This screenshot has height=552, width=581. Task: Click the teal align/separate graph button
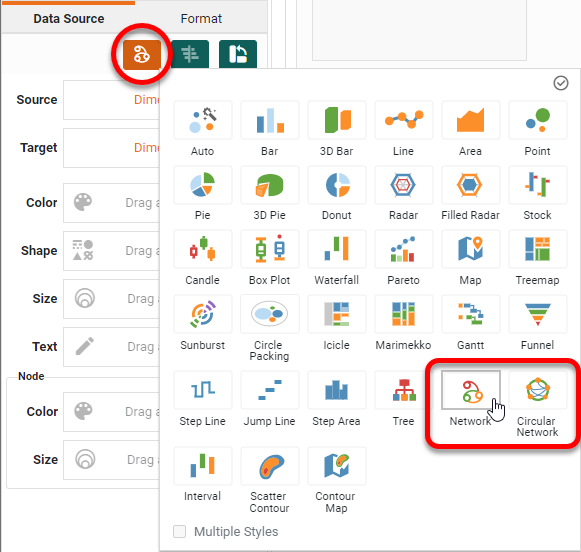(x=190, y=54)
